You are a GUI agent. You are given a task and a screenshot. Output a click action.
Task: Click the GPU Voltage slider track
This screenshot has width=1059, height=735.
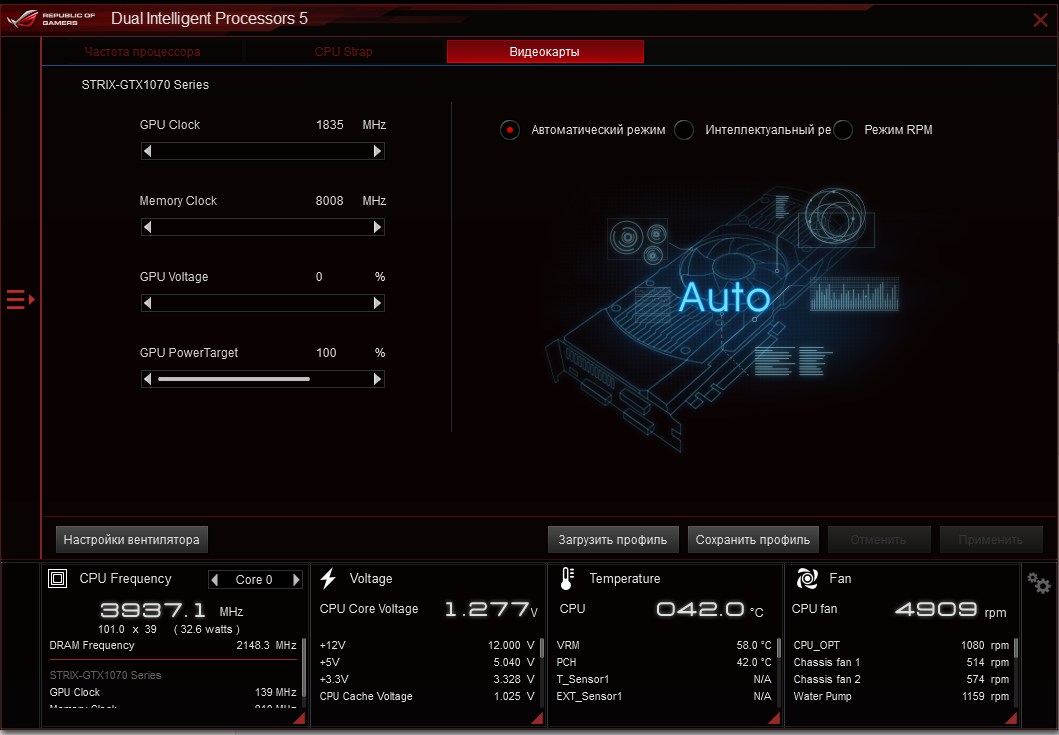[263, 303]
